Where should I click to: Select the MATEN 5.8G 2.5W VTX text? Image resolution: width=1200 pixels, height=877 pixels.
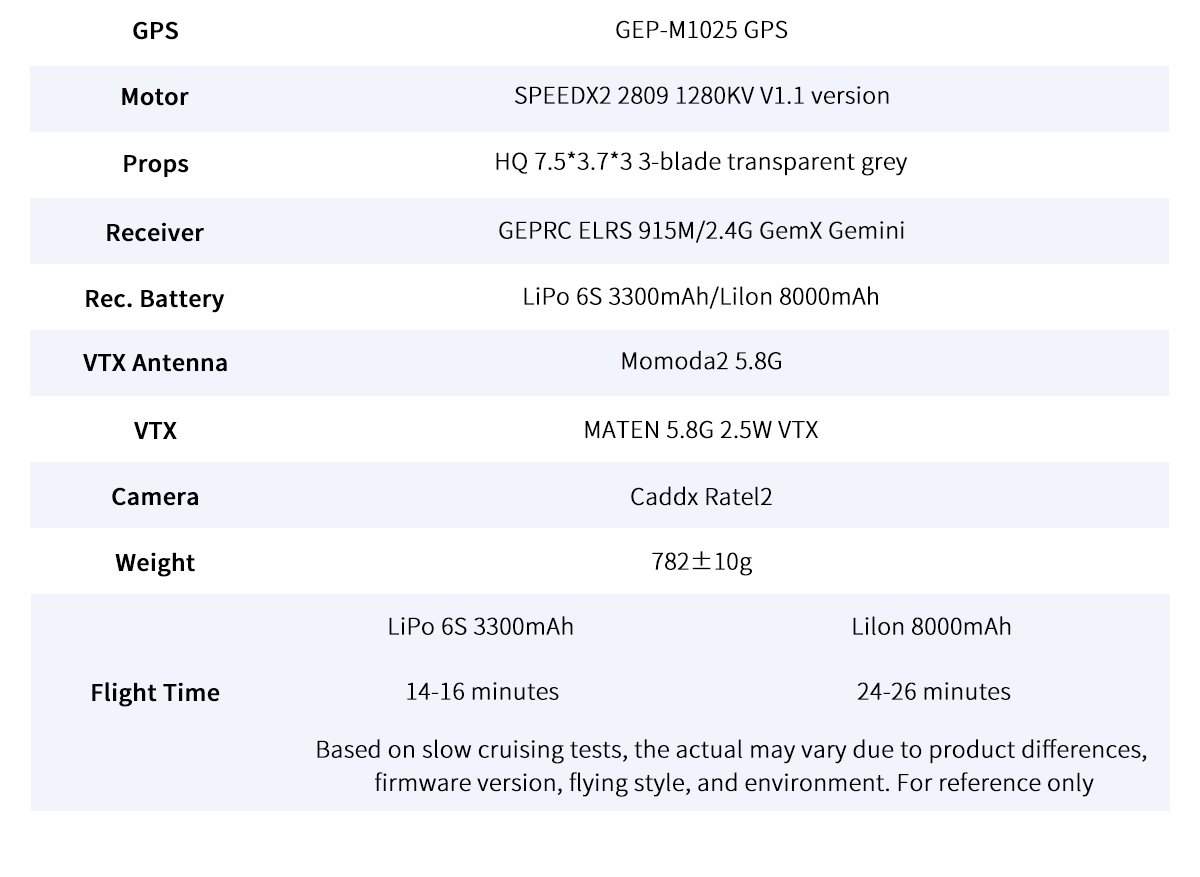701,430
